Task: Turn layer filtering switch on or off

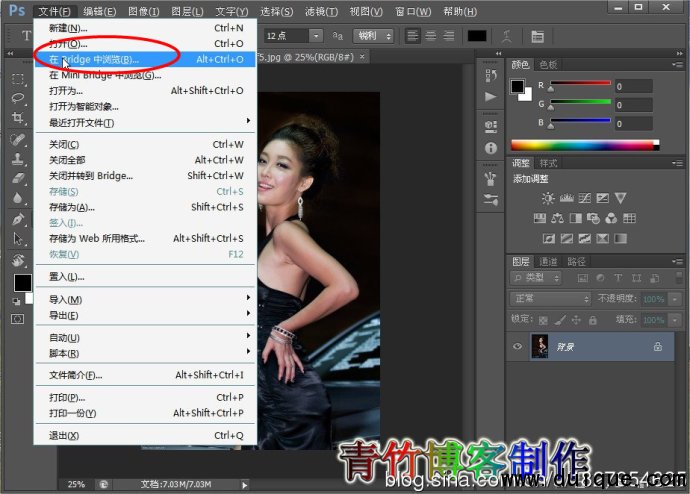Action: click(x=679, y=278)
